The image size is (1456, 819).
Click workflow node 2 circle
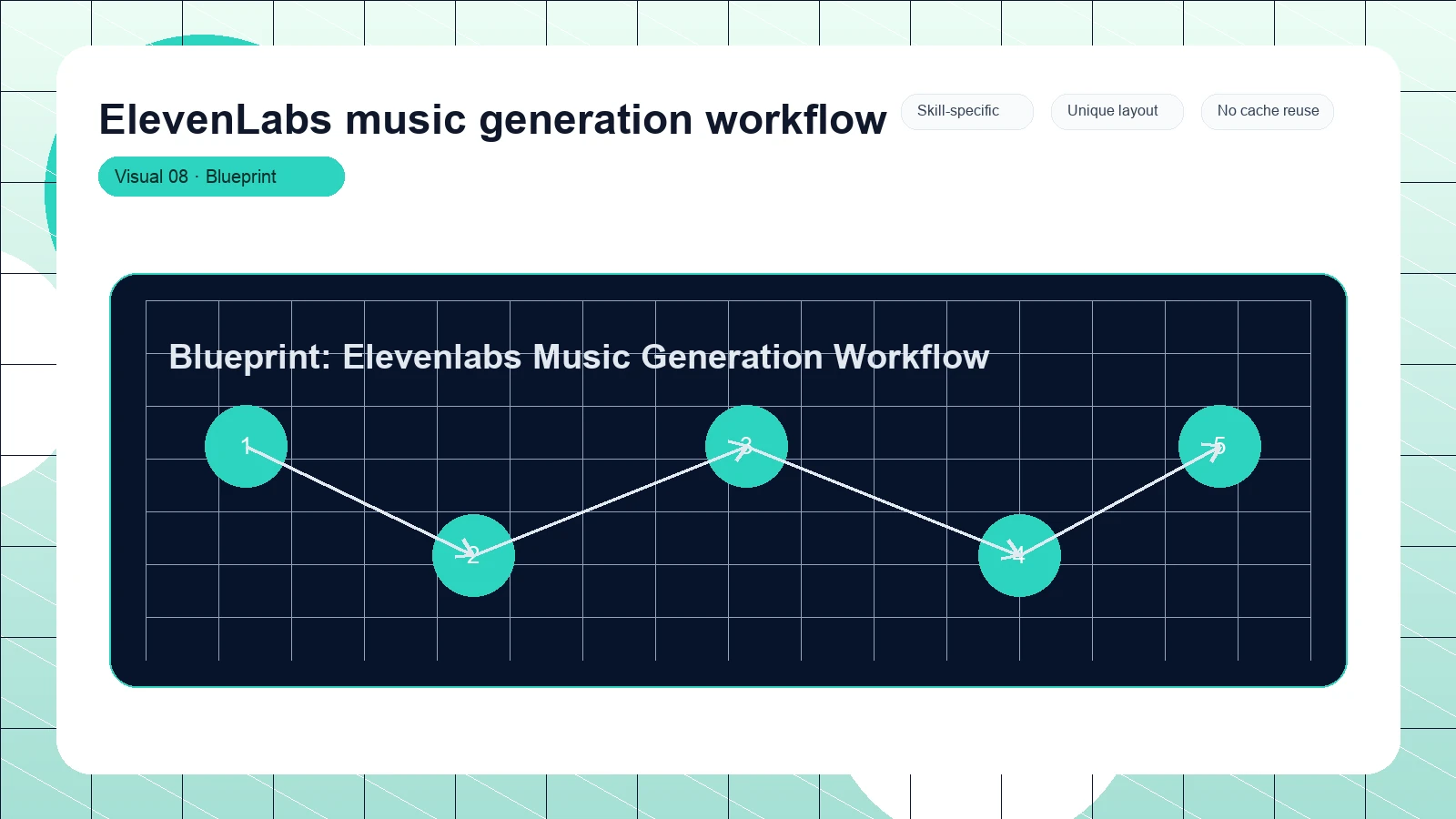(x=473, y=555)
